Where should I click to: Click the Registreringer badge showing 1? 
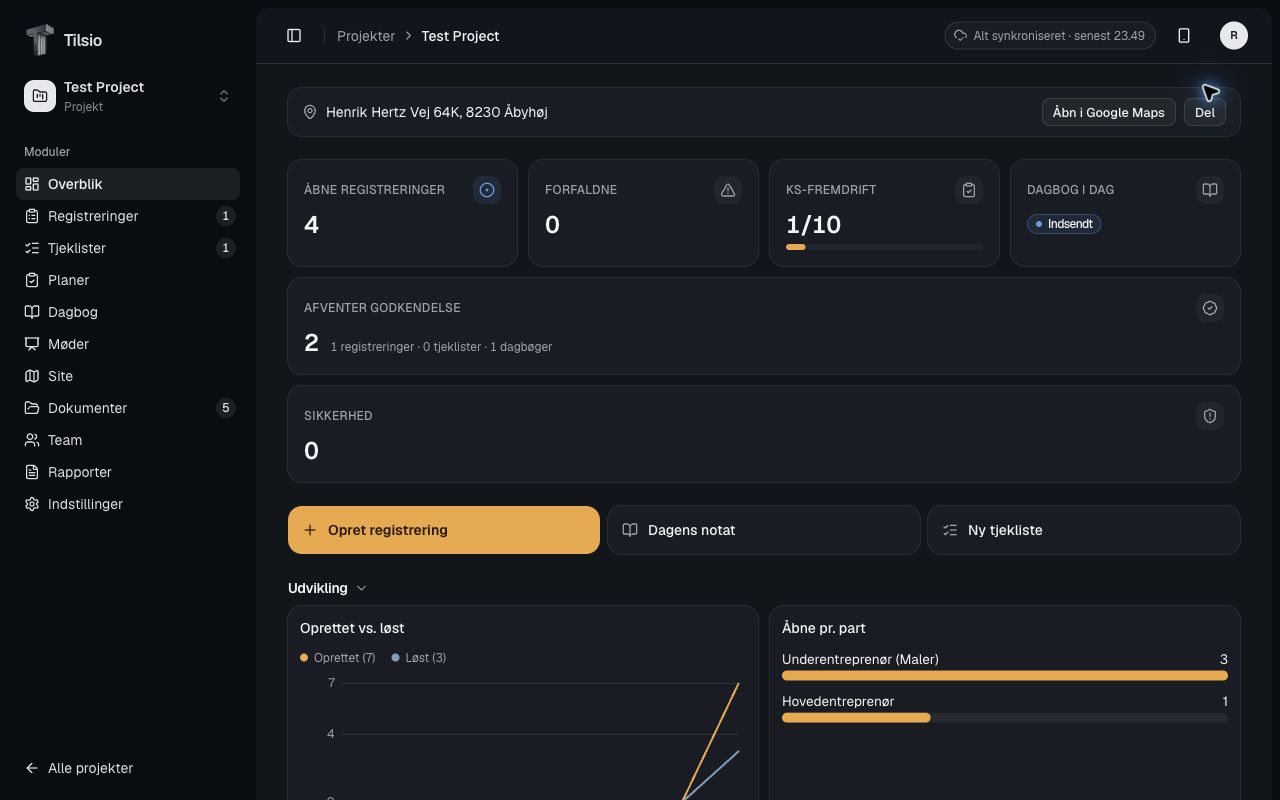pos(226,216)
